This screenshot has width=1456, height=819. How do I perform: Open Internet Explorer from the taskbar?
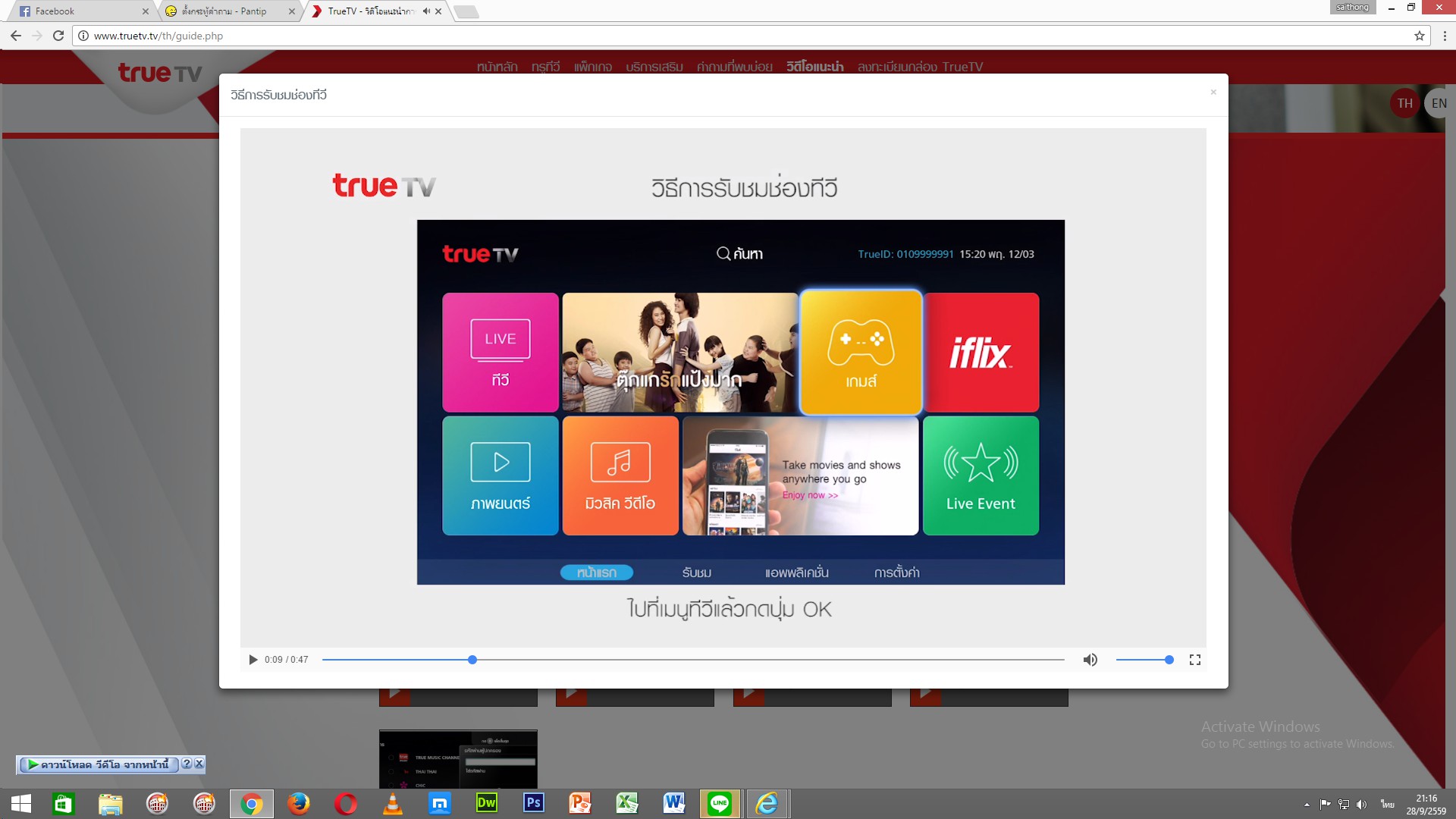pyautogui.click(x=767, y=804)
